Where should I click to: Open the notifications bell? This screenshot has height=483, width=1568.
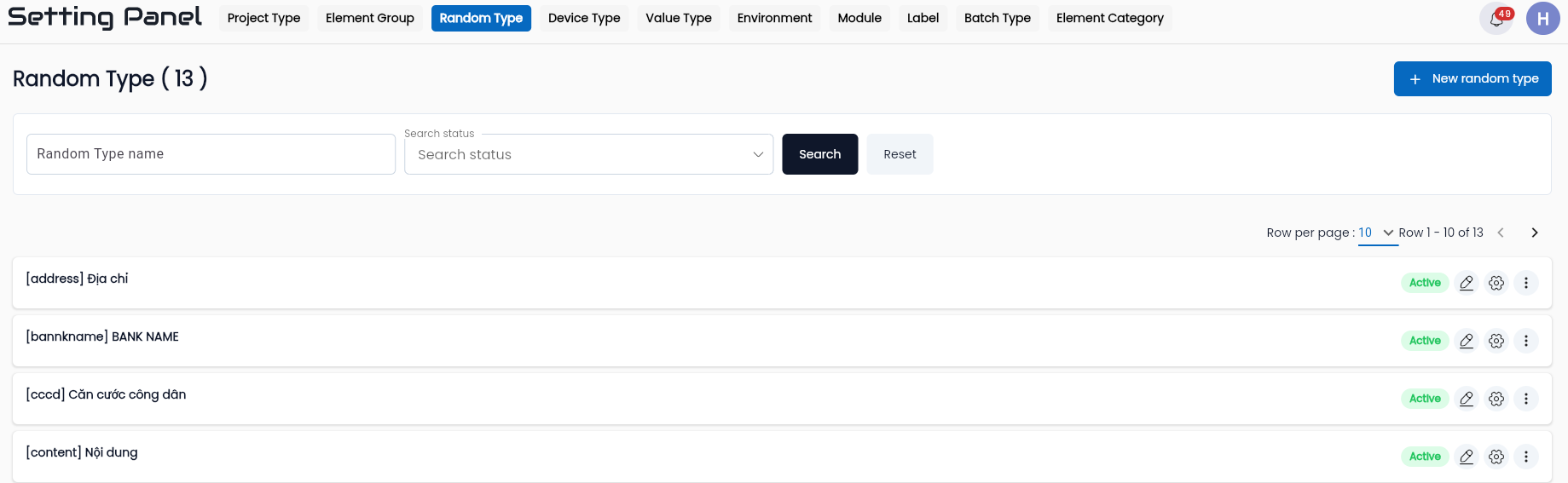[1496, 19]
